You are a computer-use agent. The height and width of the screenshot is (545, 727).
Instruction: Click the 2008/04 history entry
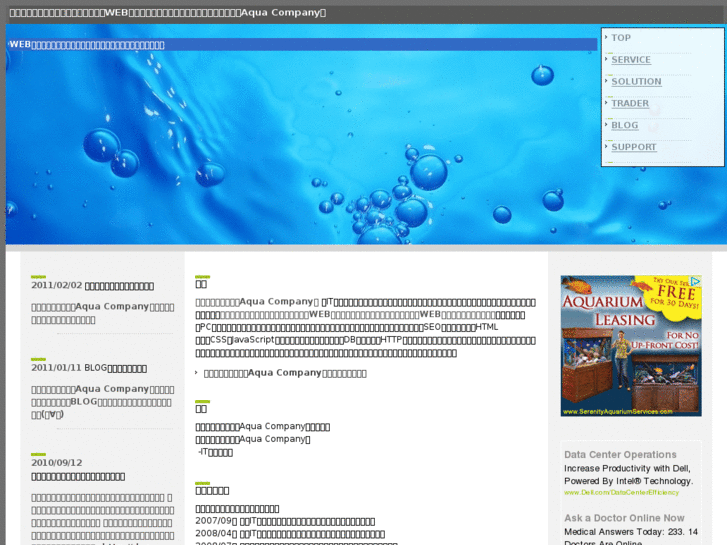click(290, 534)
